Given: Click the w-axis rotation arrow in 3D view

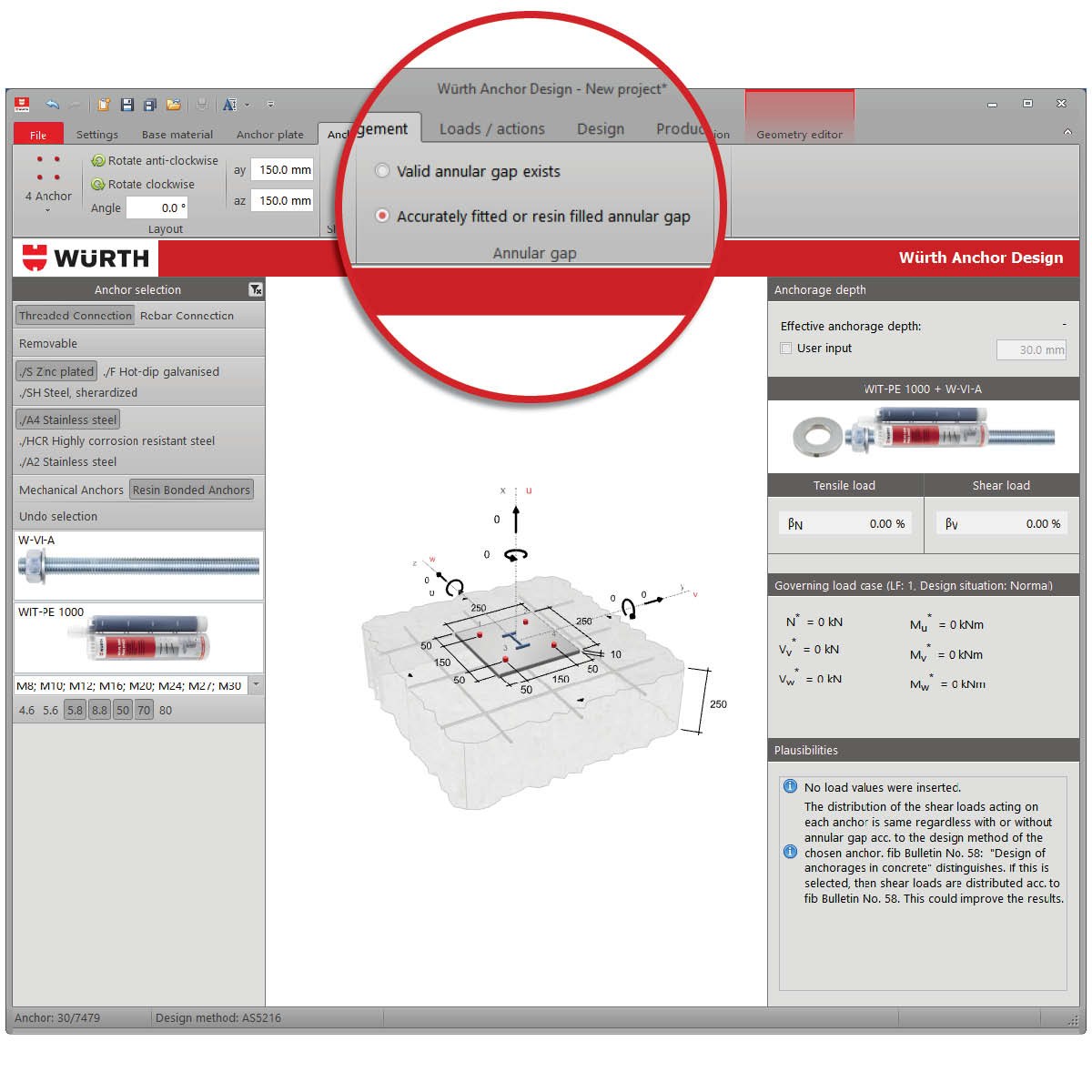Looking at the screenshot, I should pos(454,588).
